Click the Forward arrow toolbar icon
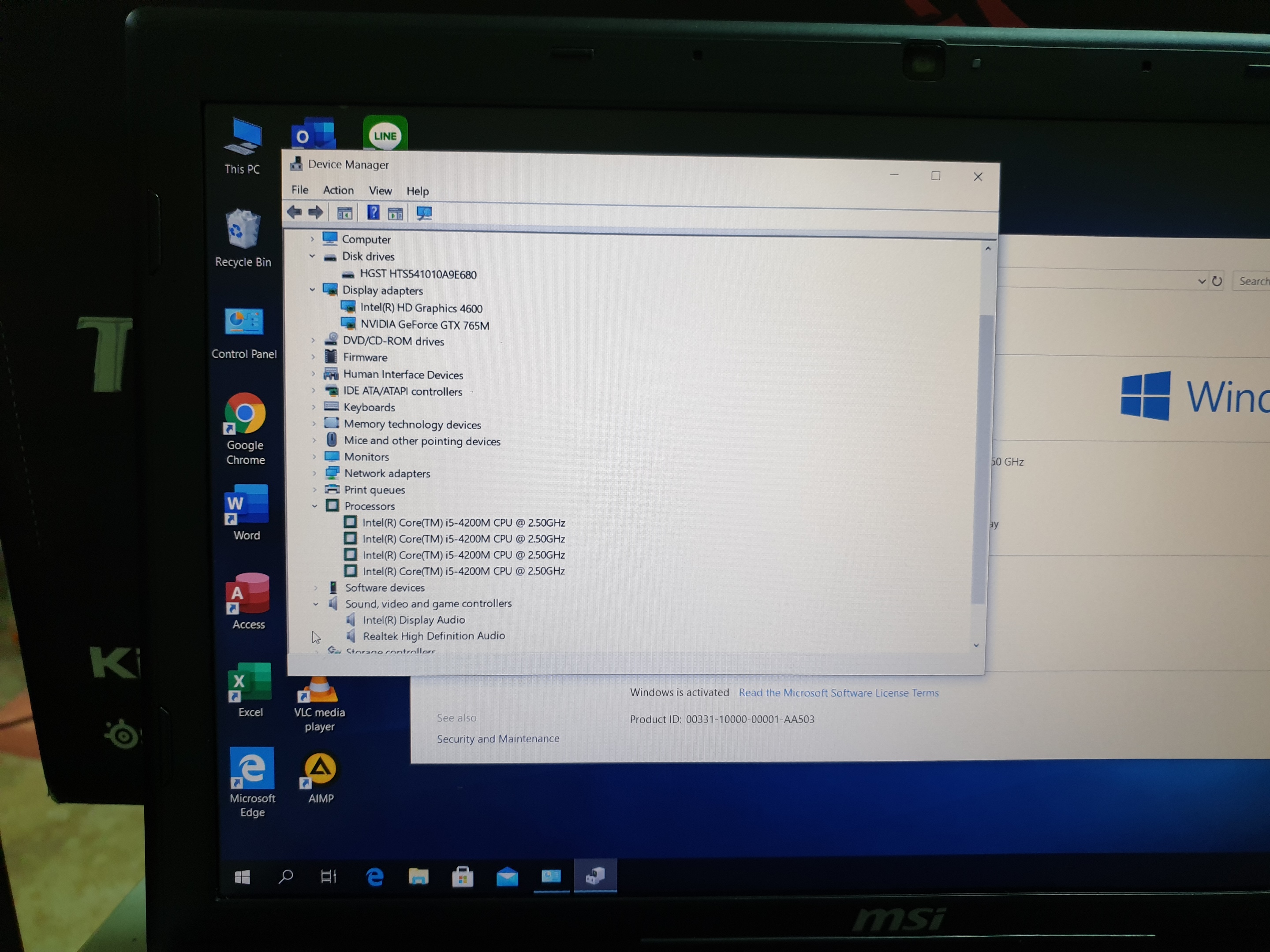 [316, 213]
